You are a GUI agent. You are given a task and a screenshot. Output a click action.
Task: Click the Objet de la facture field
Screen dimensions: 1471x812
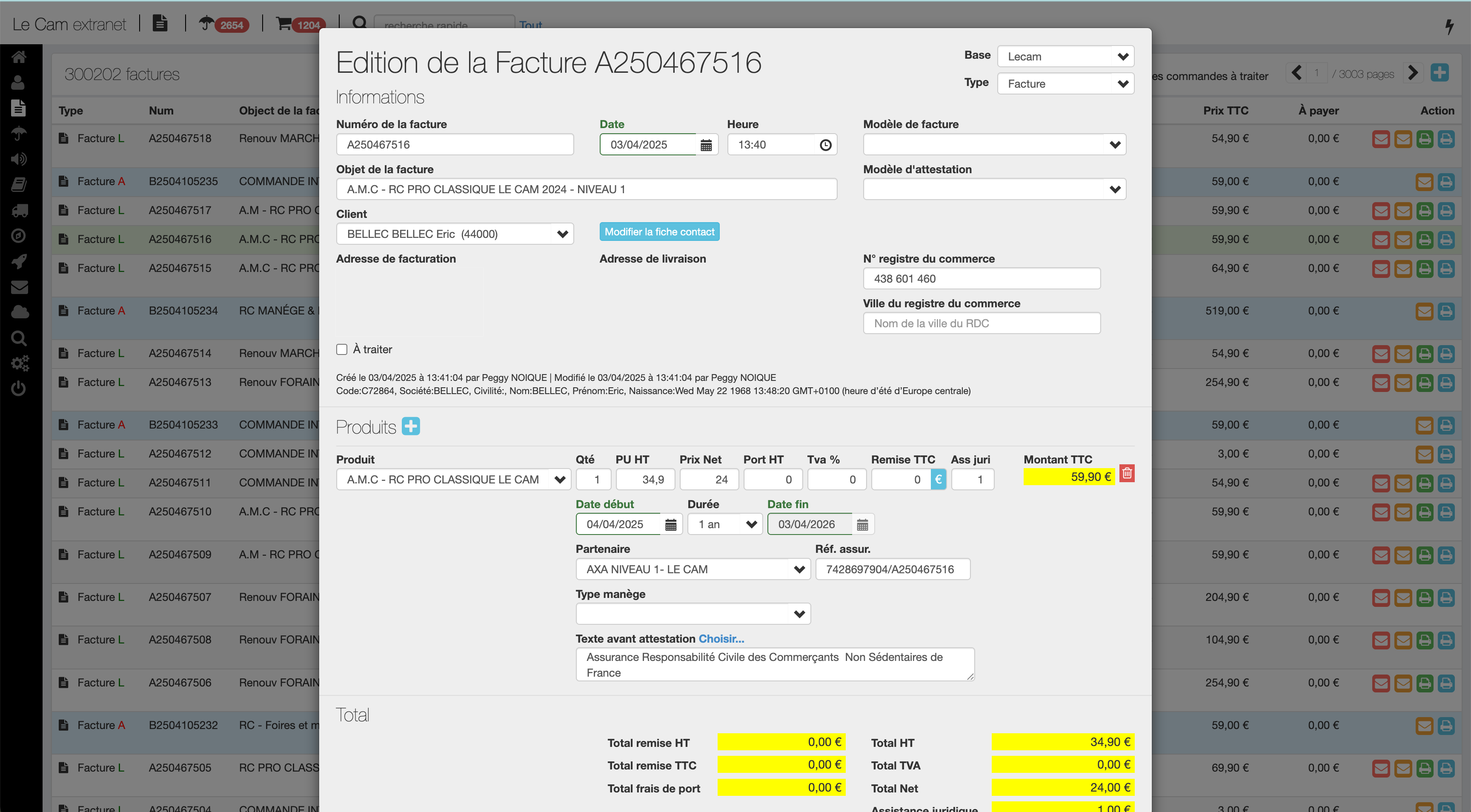[586, 189]
